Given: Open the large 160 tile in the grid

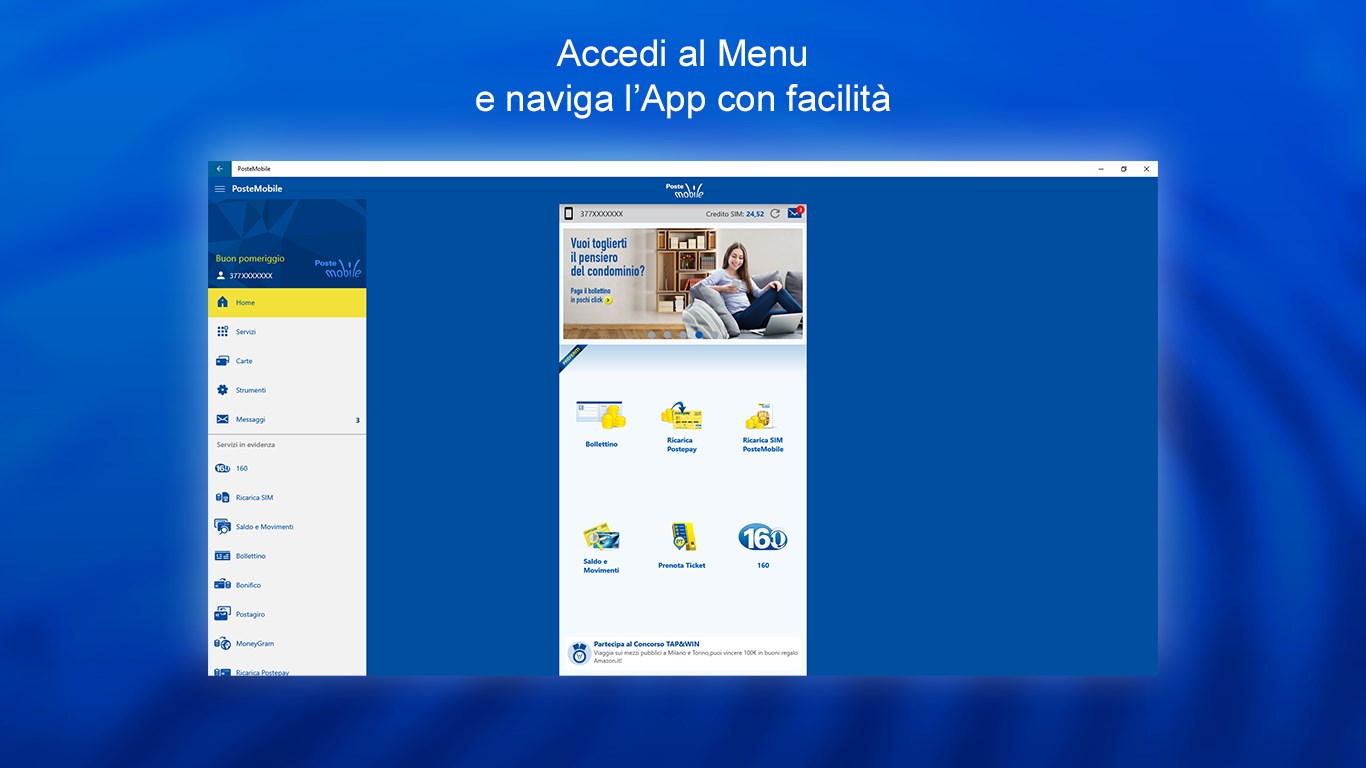Looking at the screenshot, I should tap(763, 546).
